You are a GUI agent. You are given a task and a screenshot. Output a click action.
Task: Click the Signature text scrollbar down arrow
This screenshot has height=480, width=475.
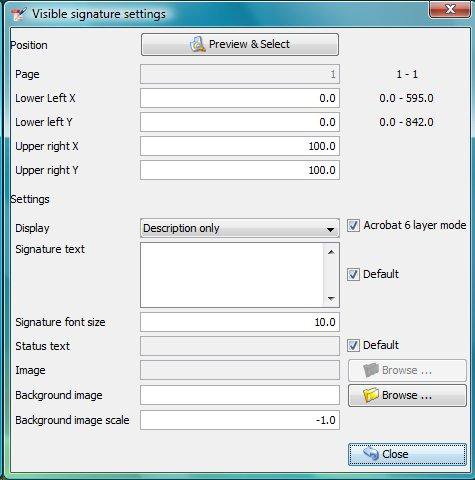[331, 298]
